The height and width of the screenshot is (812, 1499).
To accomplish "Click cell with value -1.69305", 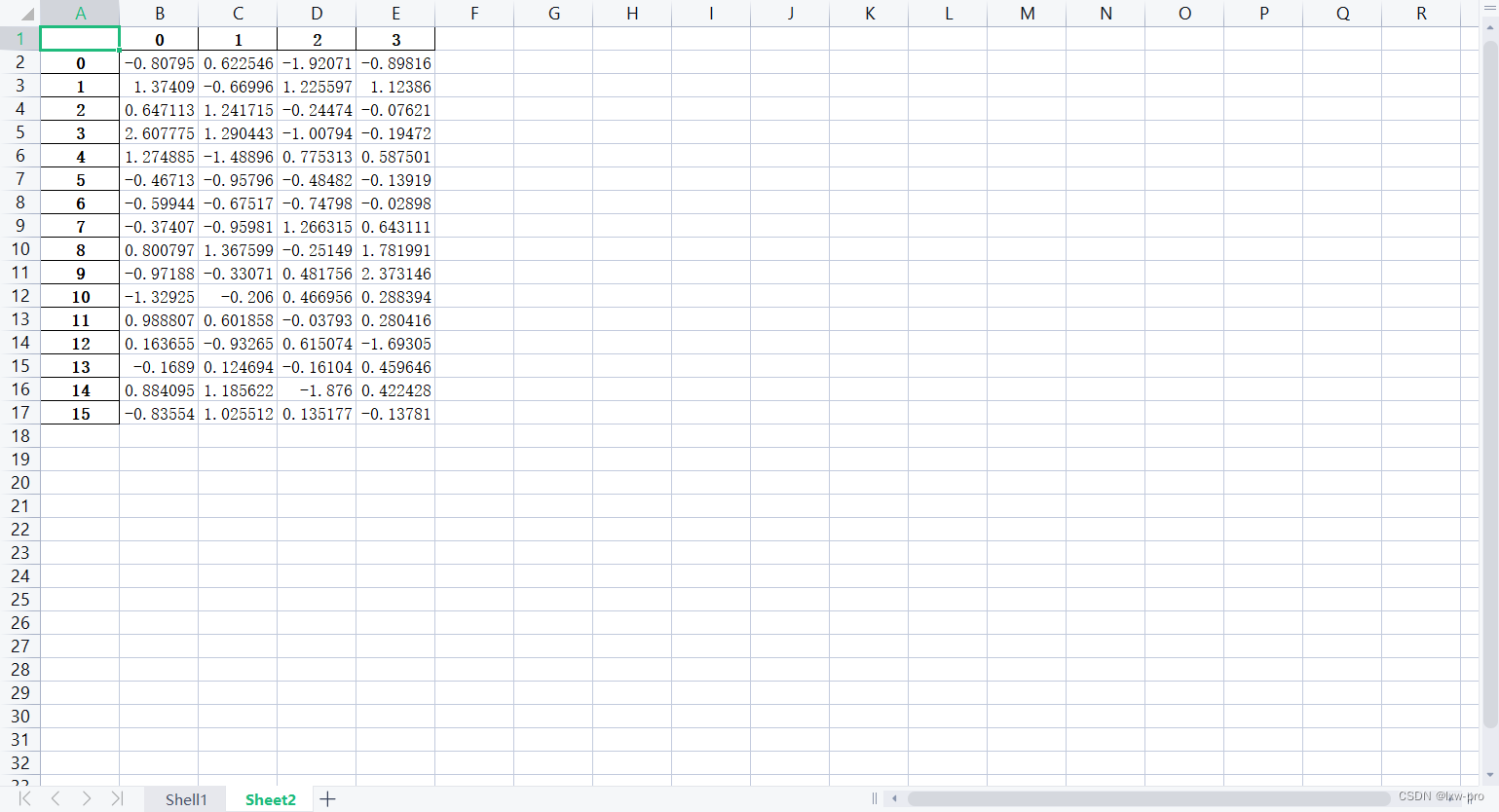I will [x=395, y=343].
